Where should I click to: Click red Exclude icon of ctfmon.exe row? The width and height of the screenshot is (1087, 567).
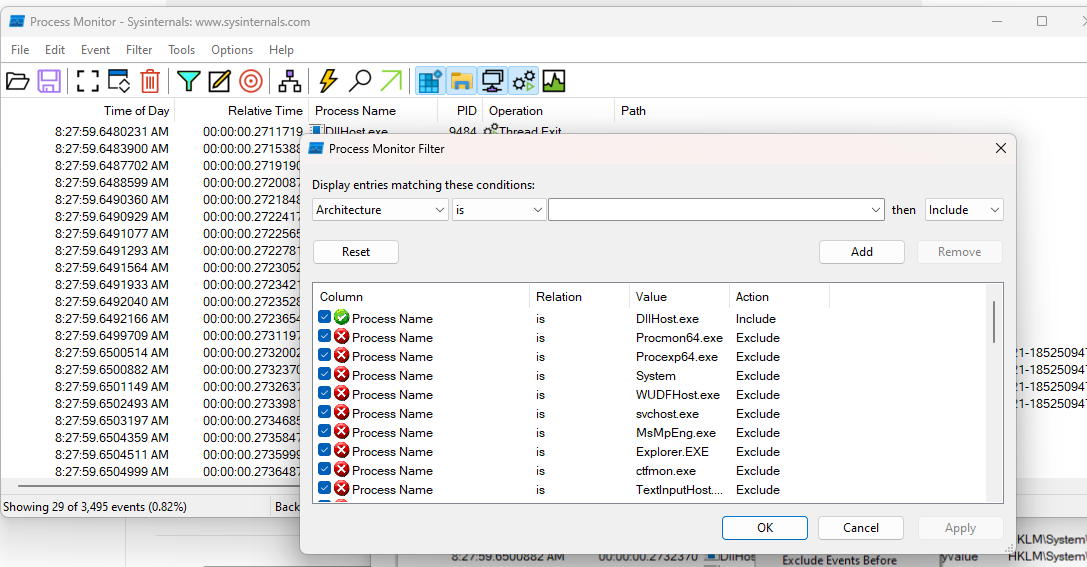pos(341,469)
